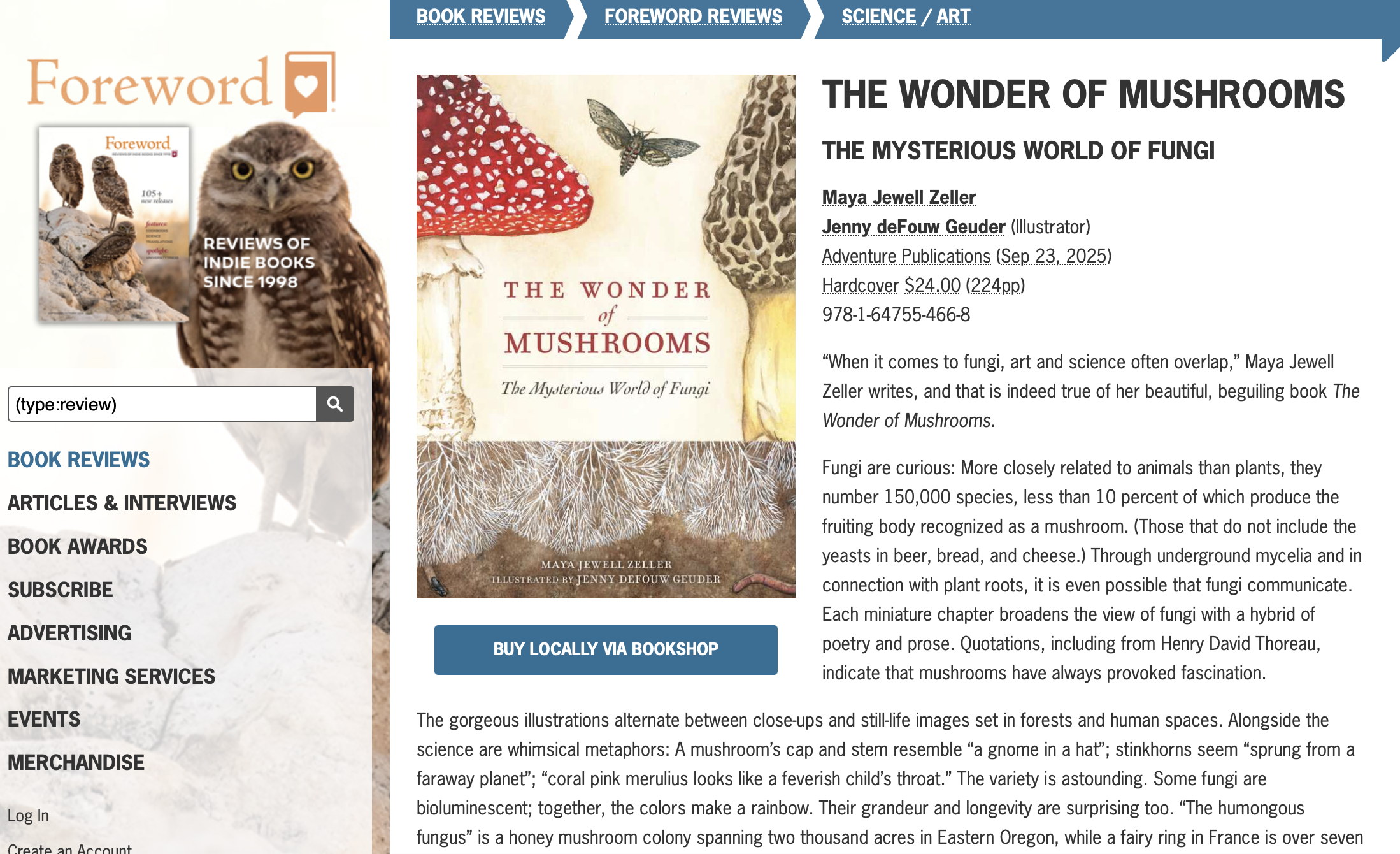Open author Maya Jewell Zeller's page
This screenshot has height=854, width=1400.
tap(899, 198)
